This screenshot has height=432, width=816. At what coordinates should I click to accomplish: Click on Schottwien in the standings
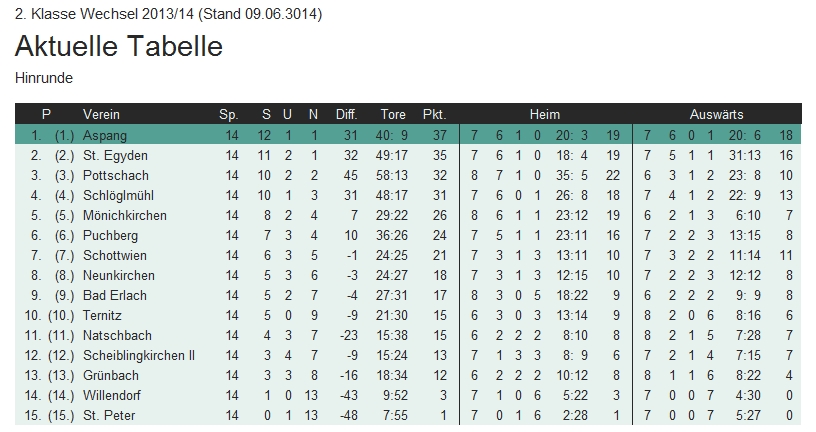pos(117,255)
